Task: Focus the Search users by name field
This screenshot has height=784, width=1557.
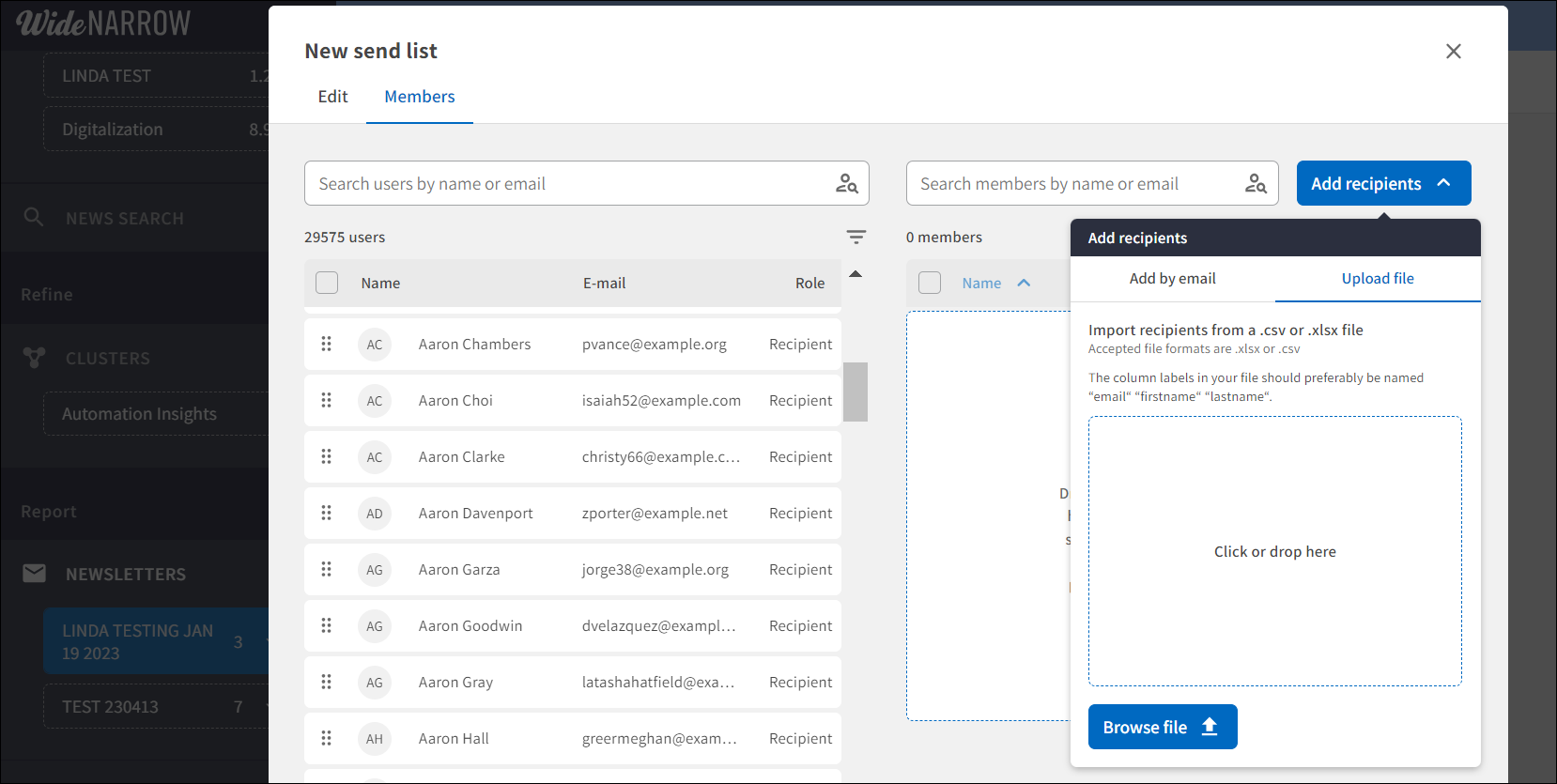Action: [x=568, y=184]
